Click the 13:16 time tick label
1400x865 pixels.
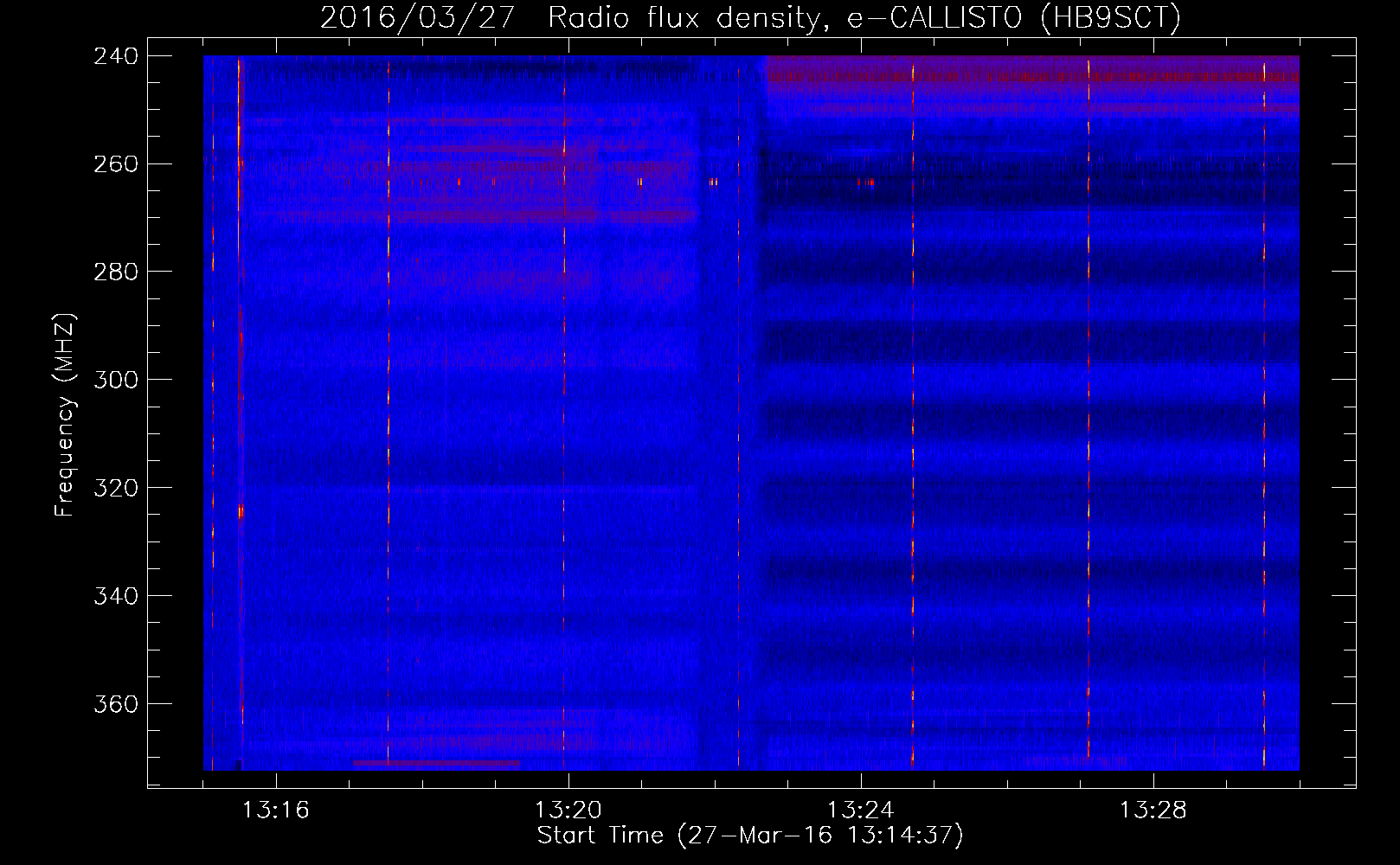click(276, 811)
